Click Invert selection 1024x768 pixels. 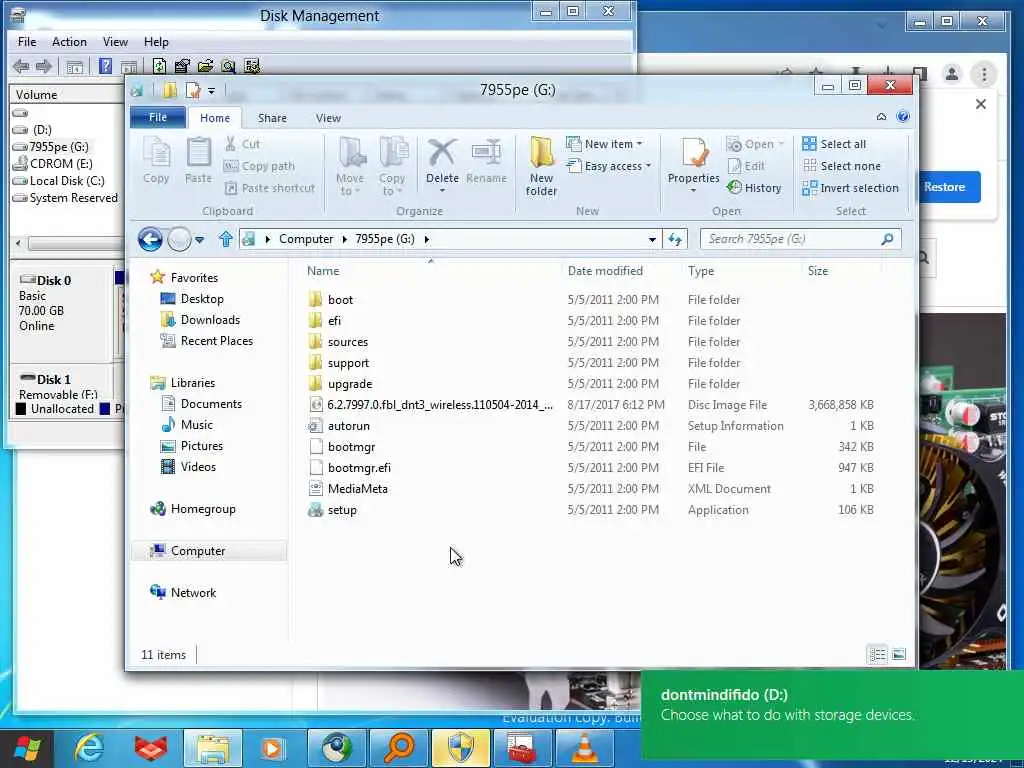(x=850, y=188)
